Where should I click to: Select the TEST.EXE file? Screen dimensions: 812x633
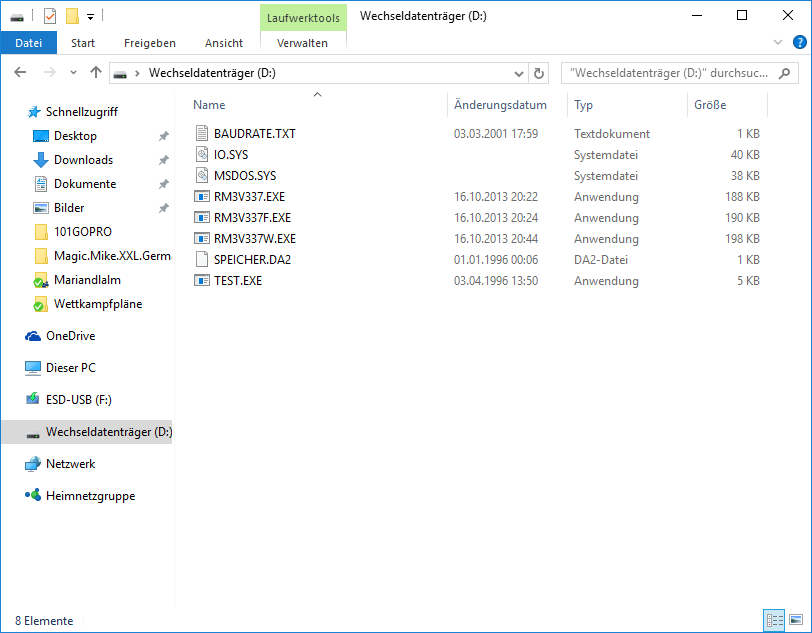[238, 281]
